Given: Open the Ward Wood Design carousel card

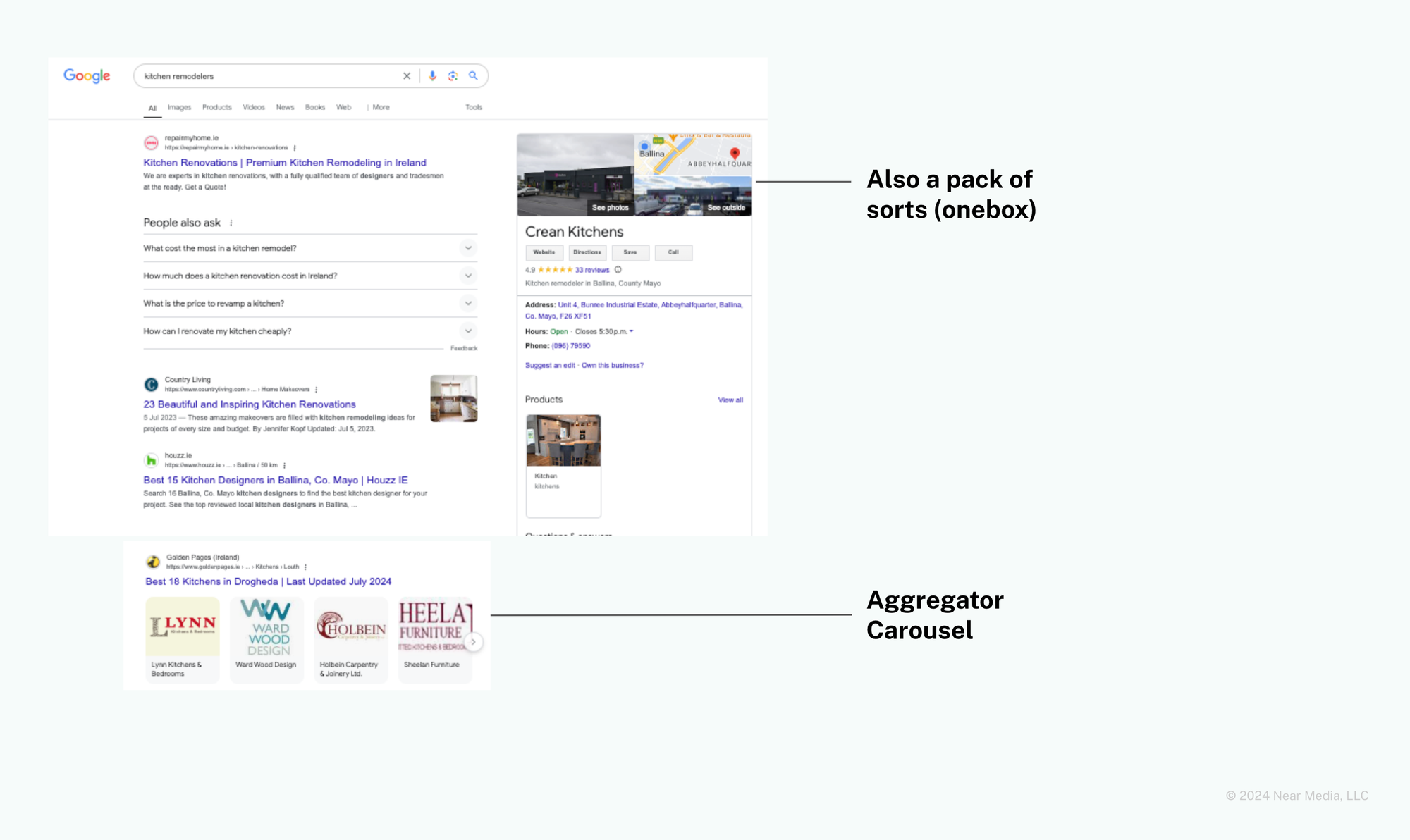Looking at the screenshot, I should pos(266,638).
